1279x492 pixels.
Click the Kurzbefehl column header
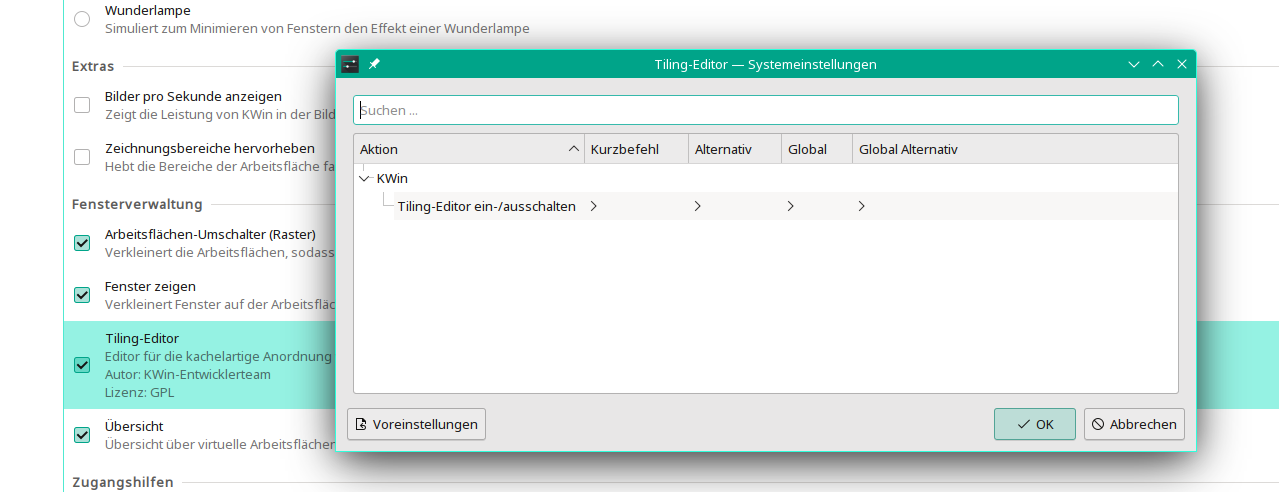pyautogui.click(x=636, y=149)
